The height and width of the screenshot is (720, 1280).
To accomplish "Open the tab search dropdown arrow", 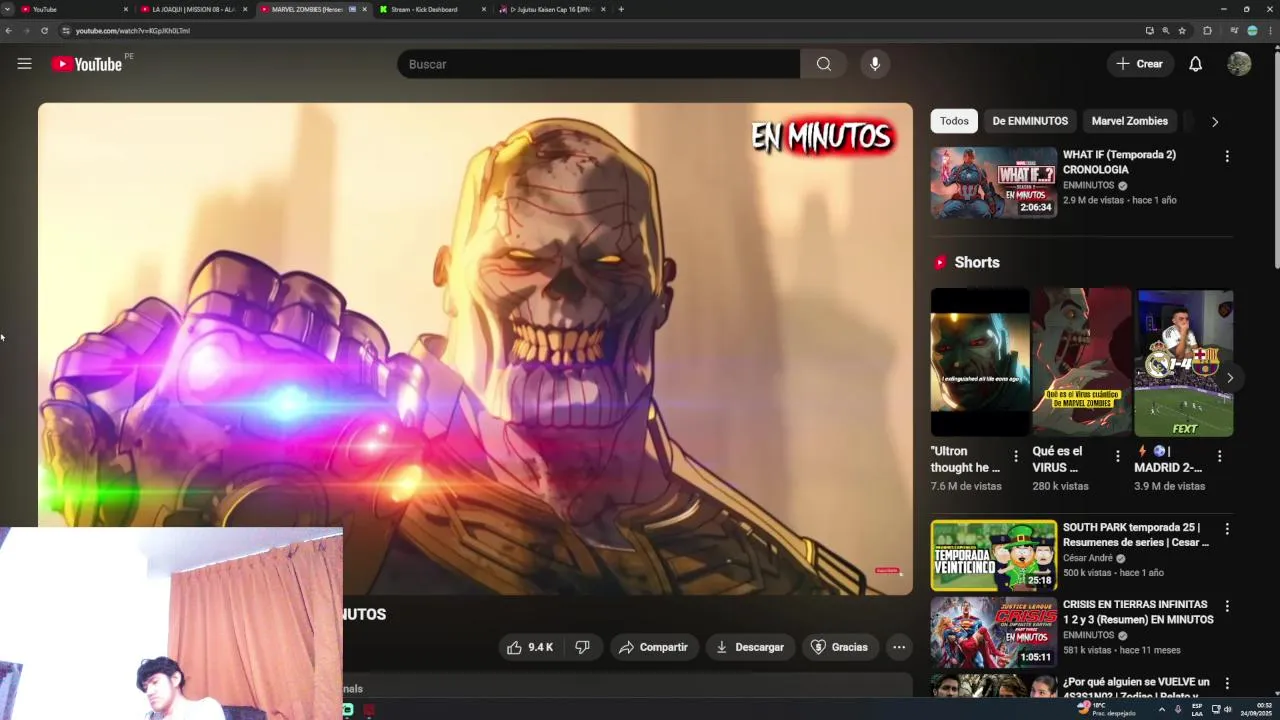I will tap(7, 9).
